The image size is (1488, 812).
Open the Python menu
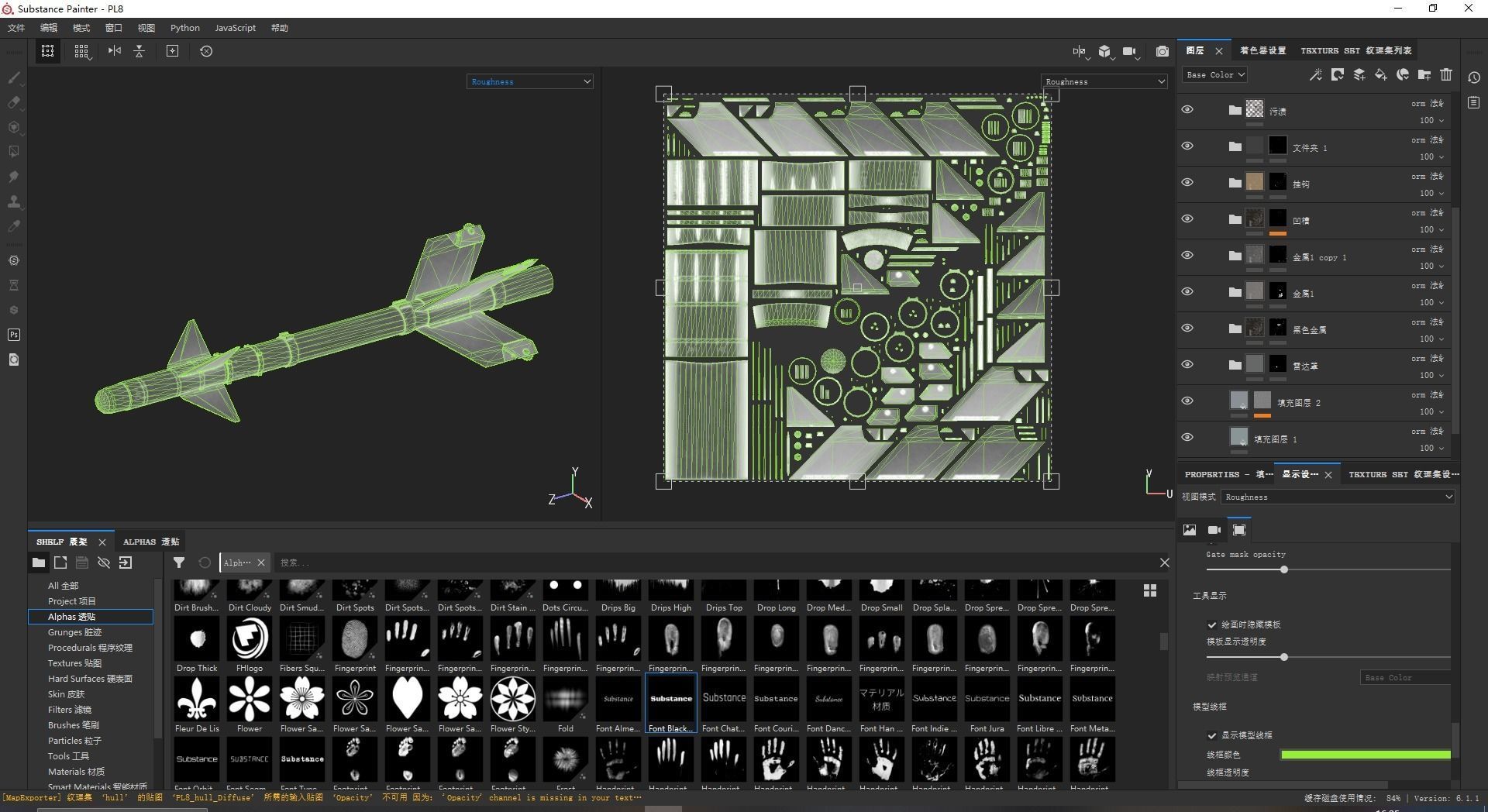tap(185, 28)
